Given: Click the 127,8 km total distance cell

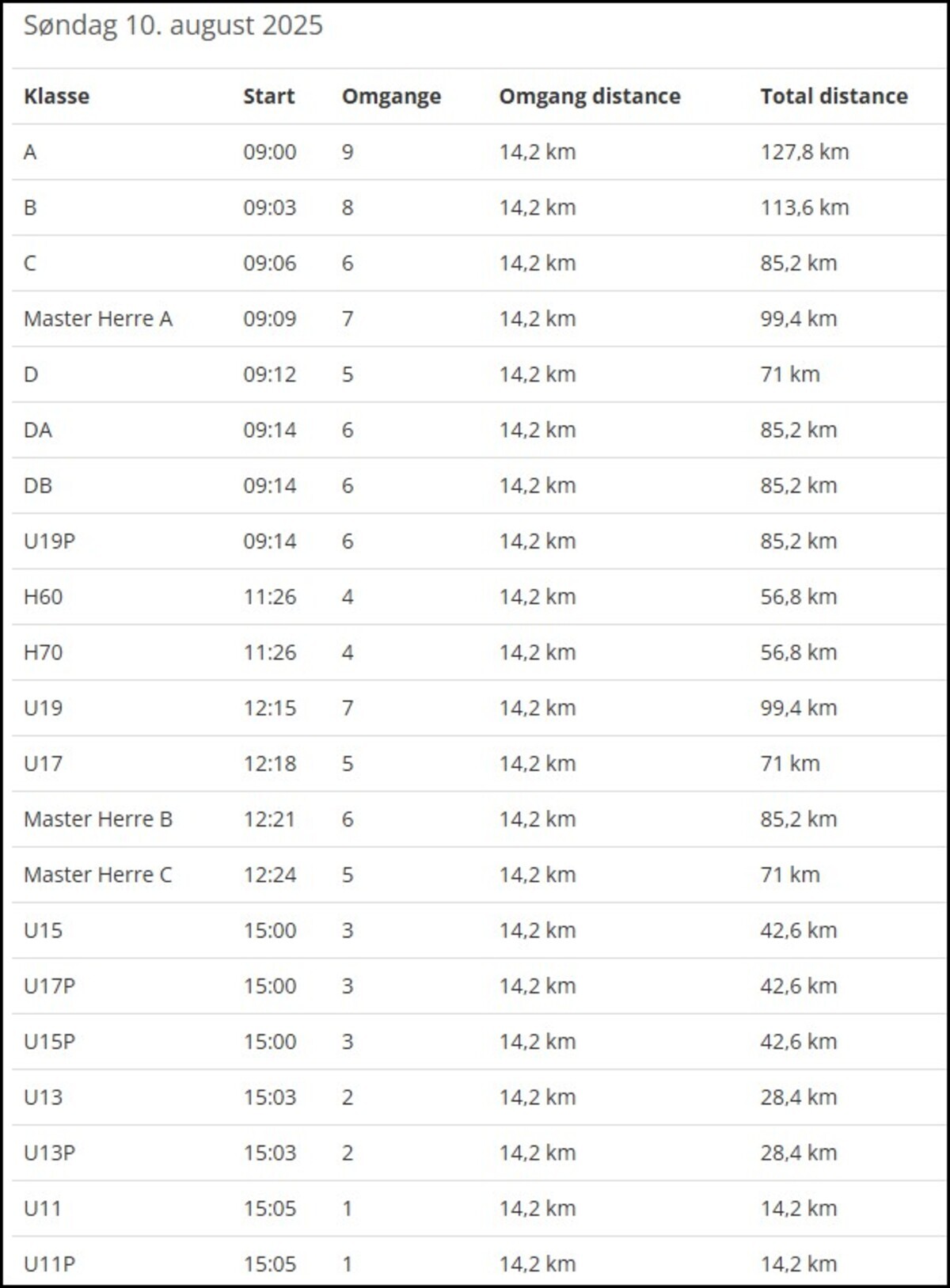Looking at the screenshot, I should 804,152.
